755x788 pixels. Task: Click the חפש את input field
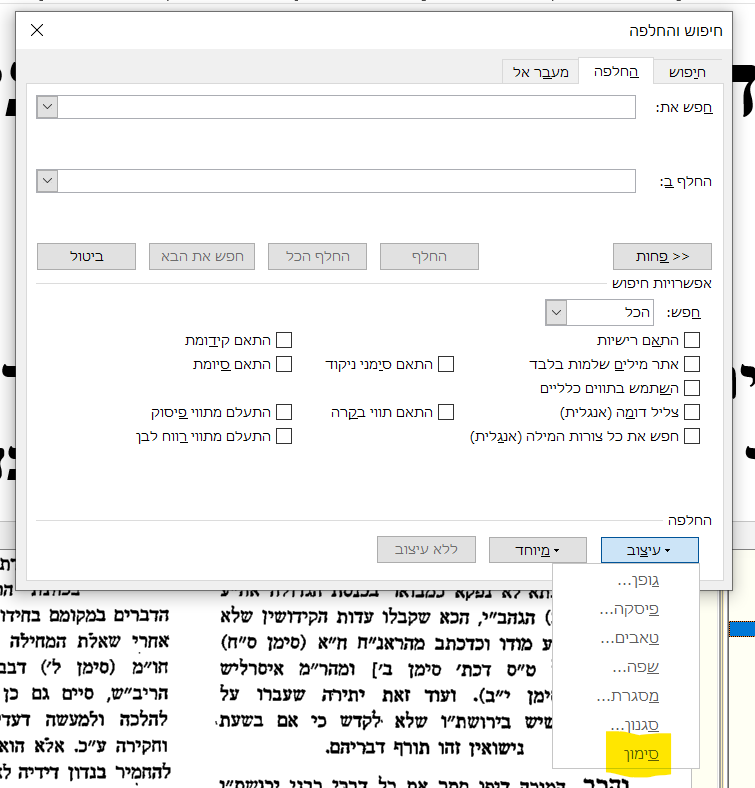(346, 107)
